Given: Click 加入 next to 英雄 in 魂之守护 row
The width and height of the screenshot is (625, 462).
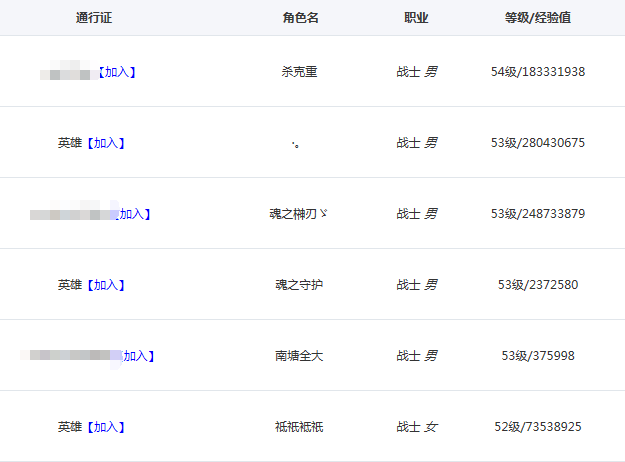Looking at the screenshot, I should coord(107,285).
